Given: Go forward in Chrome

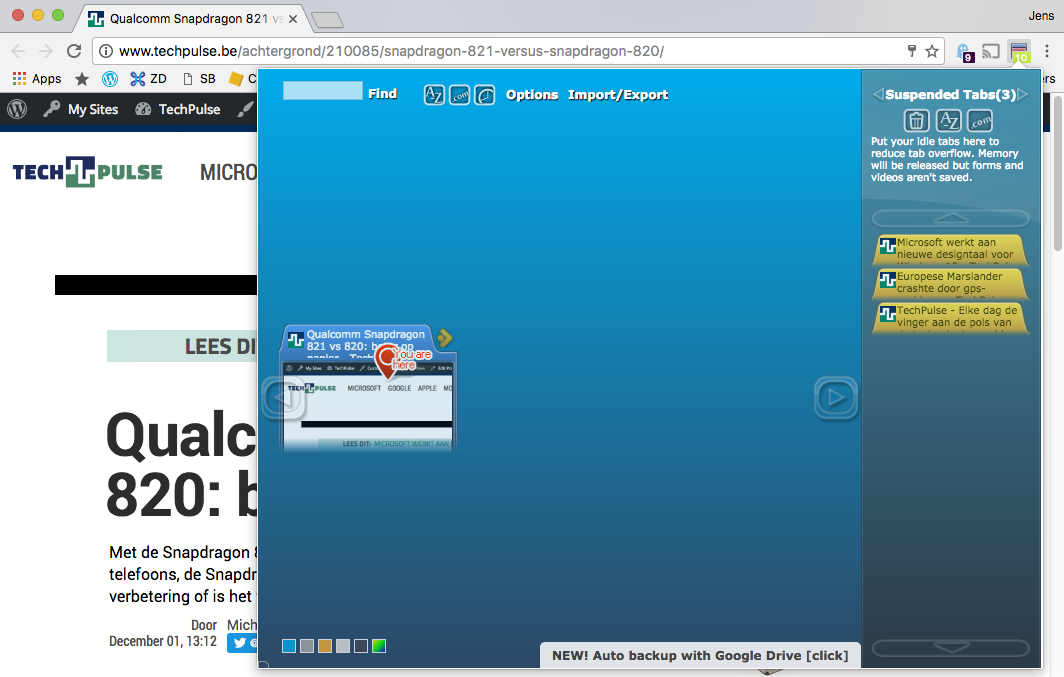Looking at the screenshot, I should pyautogui.click(x=45, y=51).
